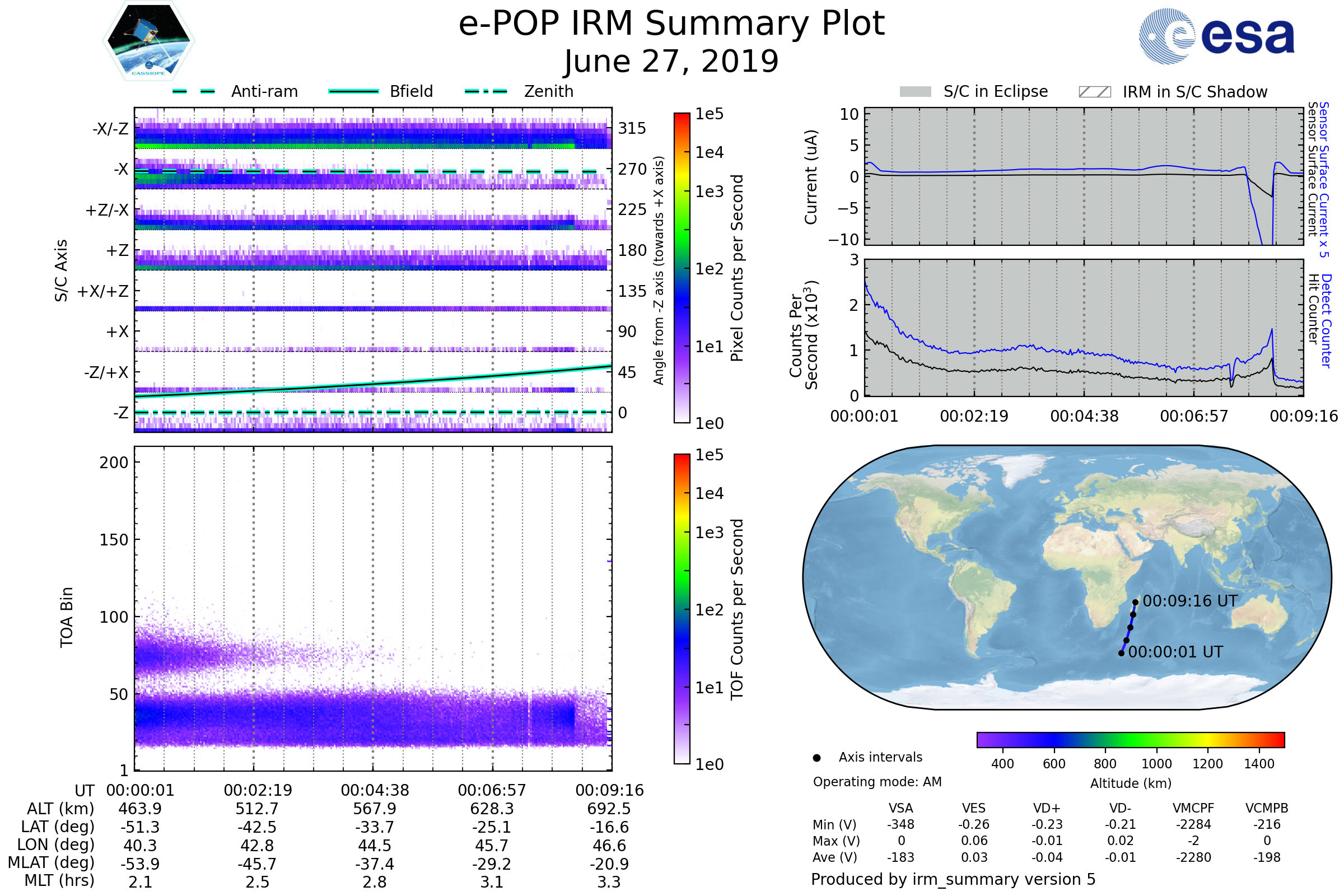Viewport: 1344px width, 896px height.
Task: Click the ESA logo
Action: tap(1216, 36)
